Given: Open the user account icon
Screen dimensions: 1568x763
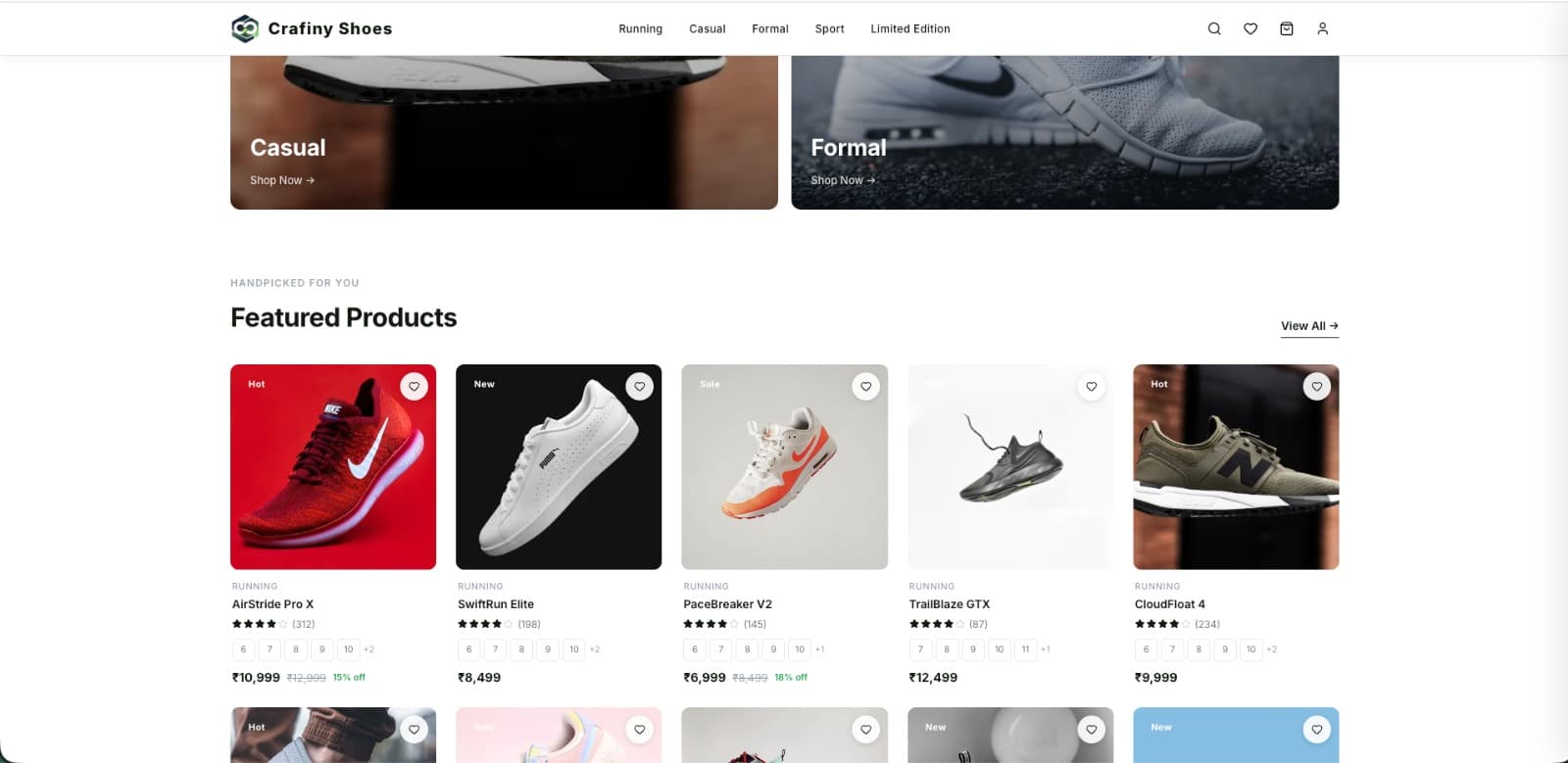Looking at the screenshot, I should tap(1323, 28).
